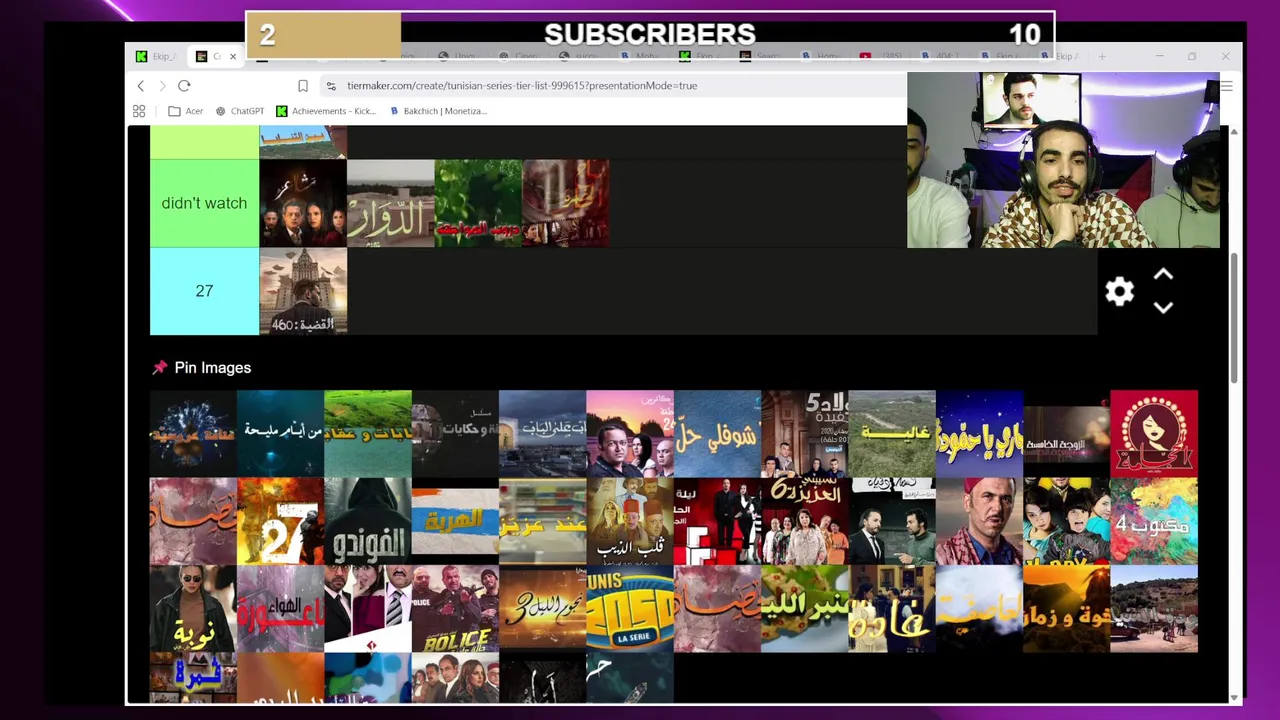
Task: Select the orange "27" series thumbnail
Action: [x=280, y=521]
